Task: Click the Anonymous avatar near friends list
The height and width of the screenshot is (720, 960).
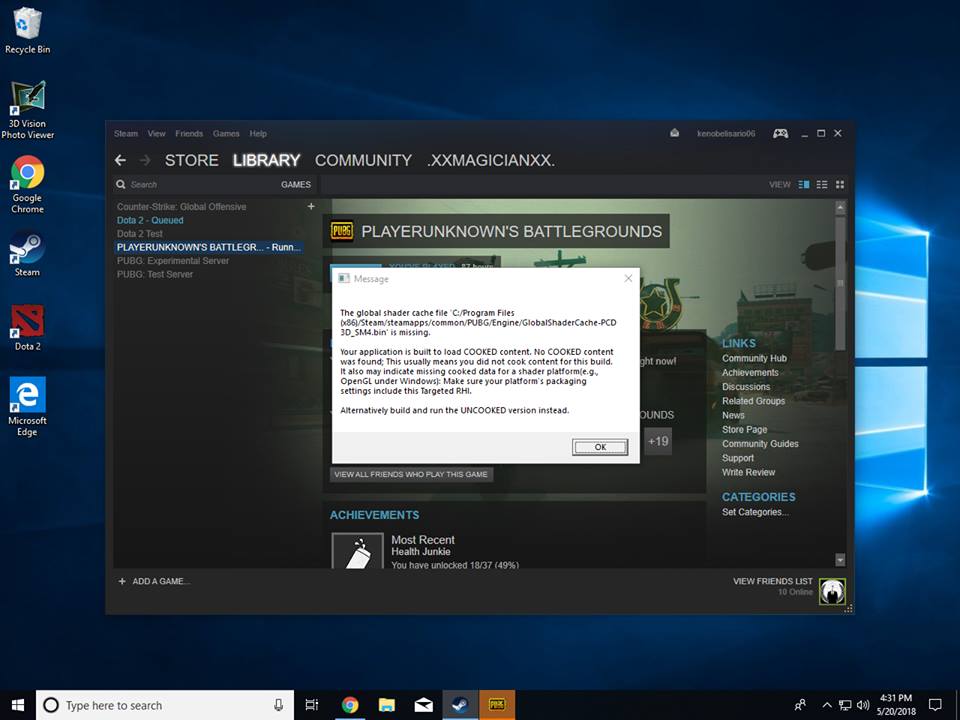Action: click(832, 591)
